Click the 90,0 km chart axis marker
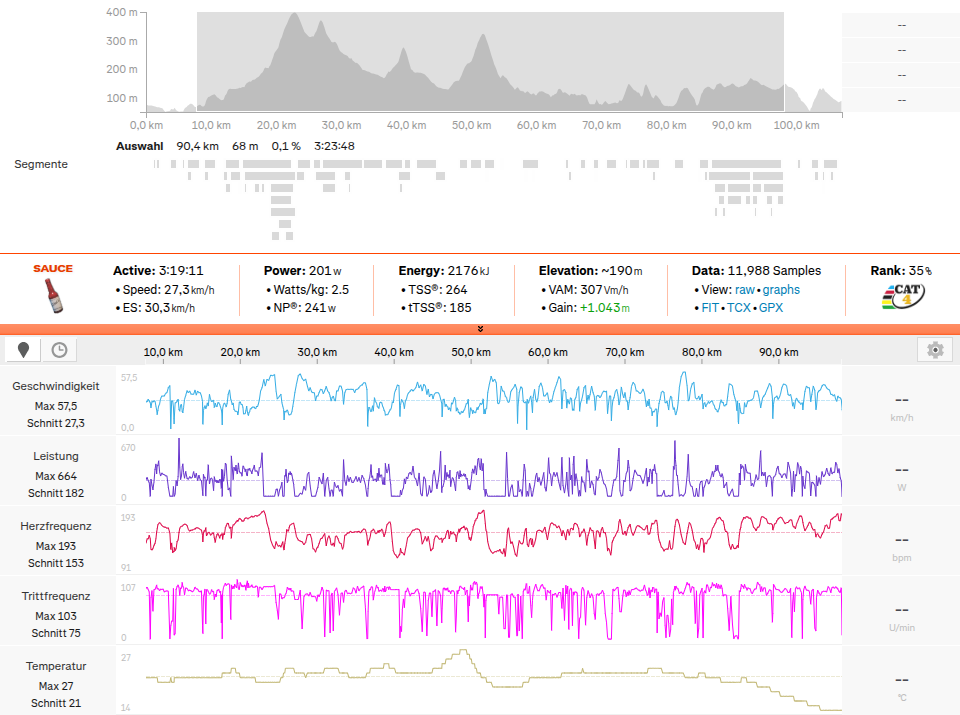This screenshot has height=715, width=960. pyautogui.click(x=779, y=353)
